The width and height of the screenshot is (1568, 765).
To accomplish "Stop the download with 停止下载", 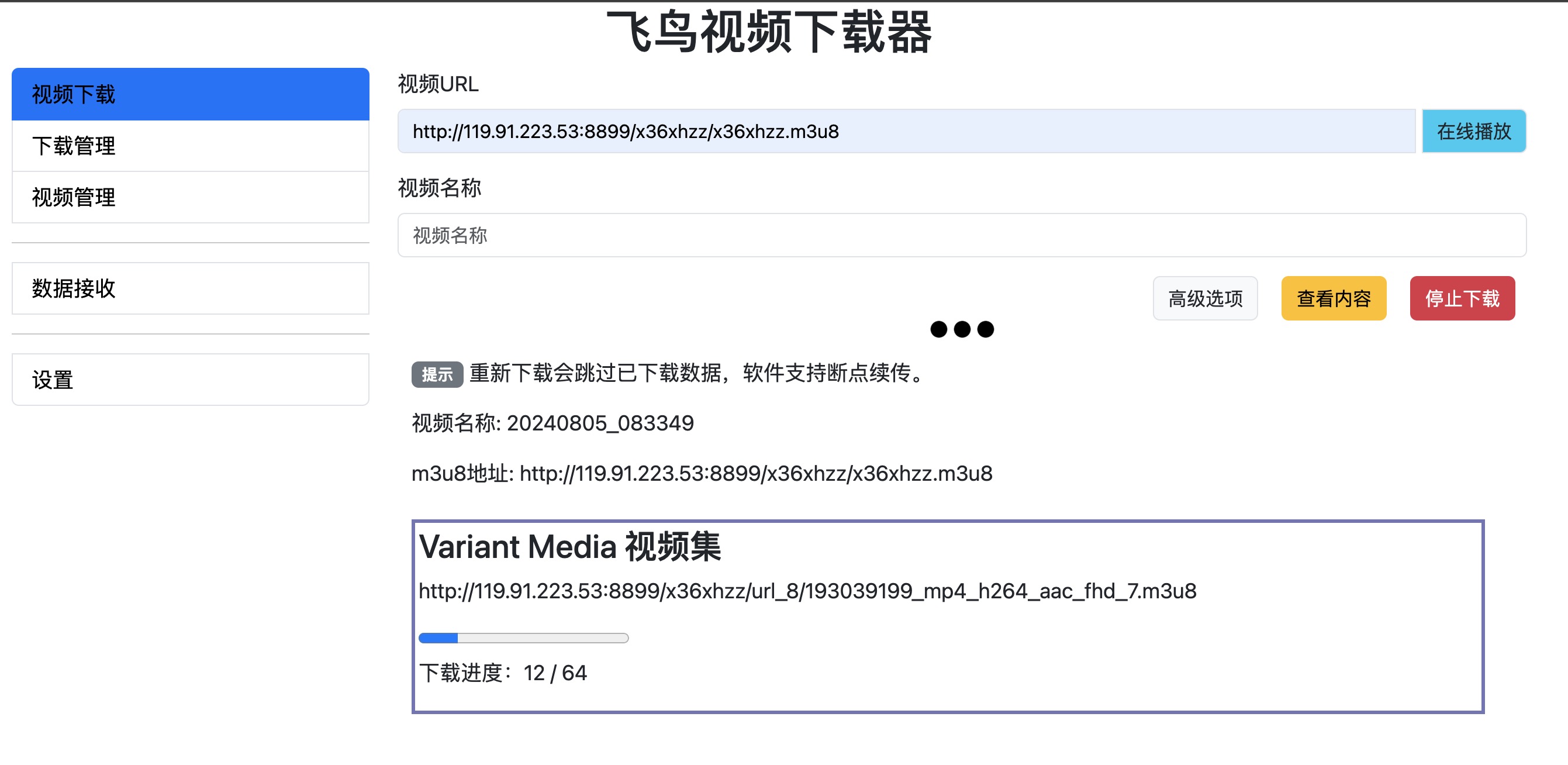I will 1462,298.
